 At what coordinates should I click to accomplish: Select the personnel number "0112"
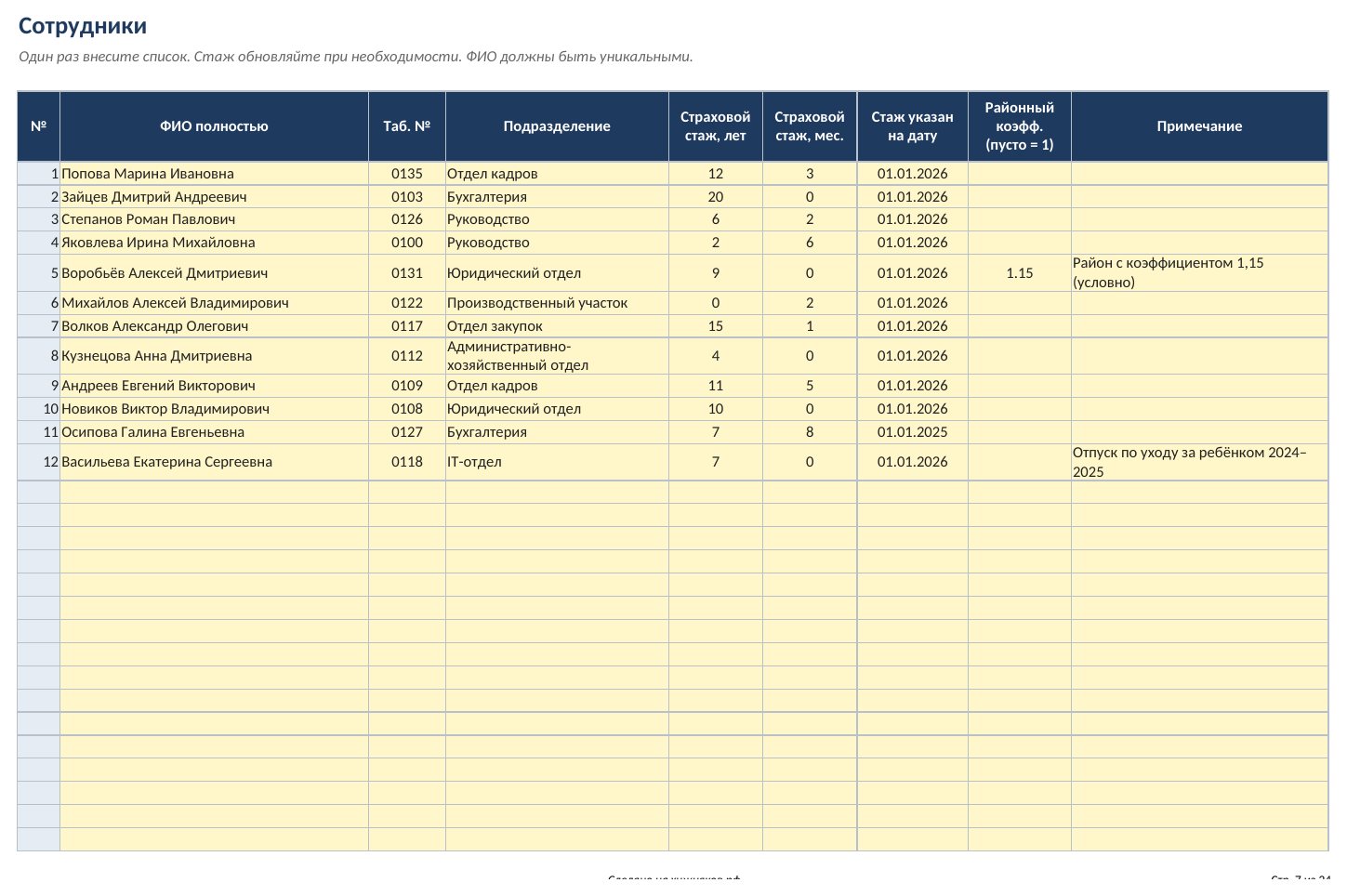click(x=407, y=356)
